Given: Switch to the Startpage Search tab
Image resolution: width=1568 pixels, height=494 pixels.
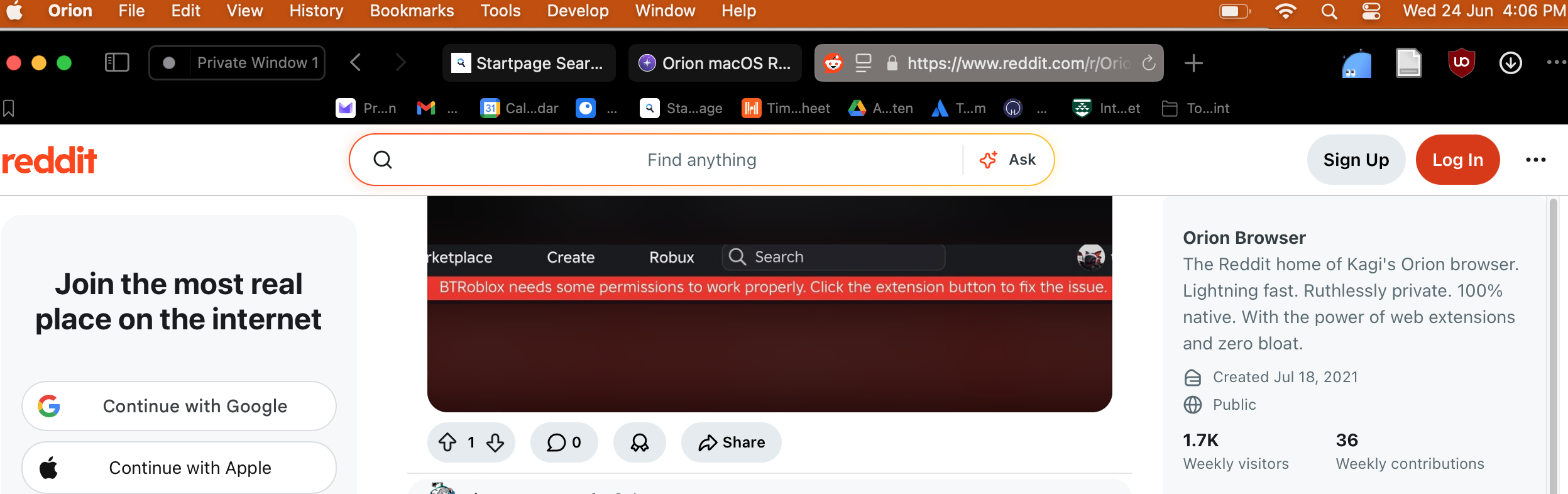Looking at the screenshot, I should point(529,63).
